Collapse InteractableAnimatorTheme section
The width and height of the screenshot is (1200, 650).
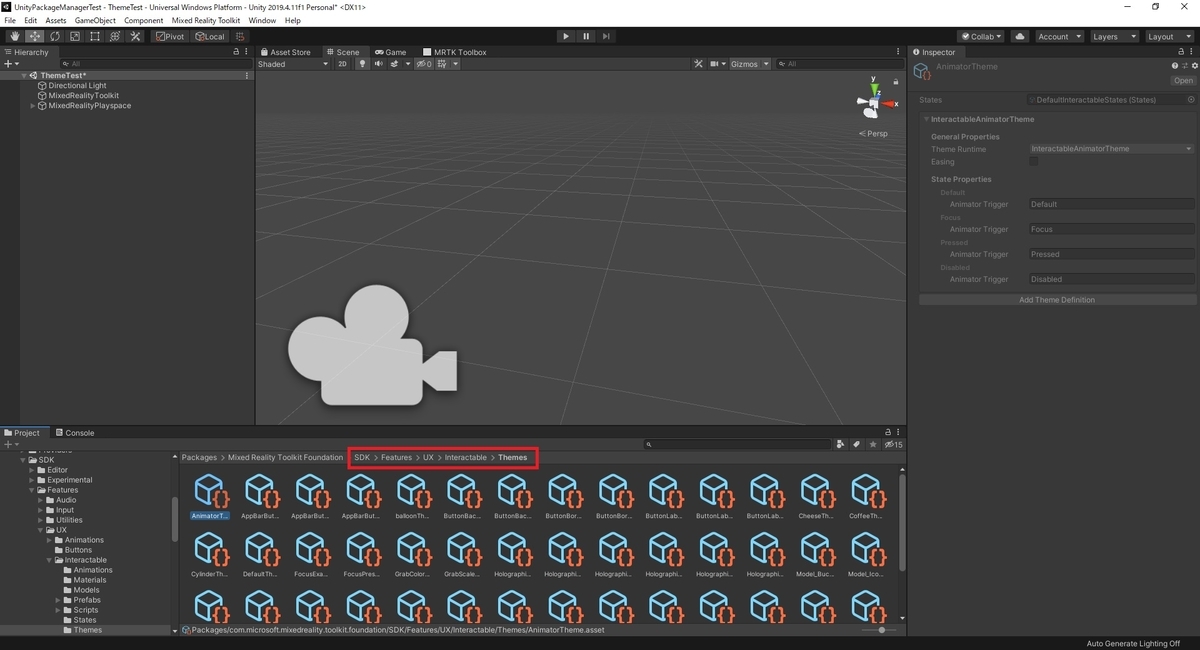pyautogui.click(x=926, y=119)
